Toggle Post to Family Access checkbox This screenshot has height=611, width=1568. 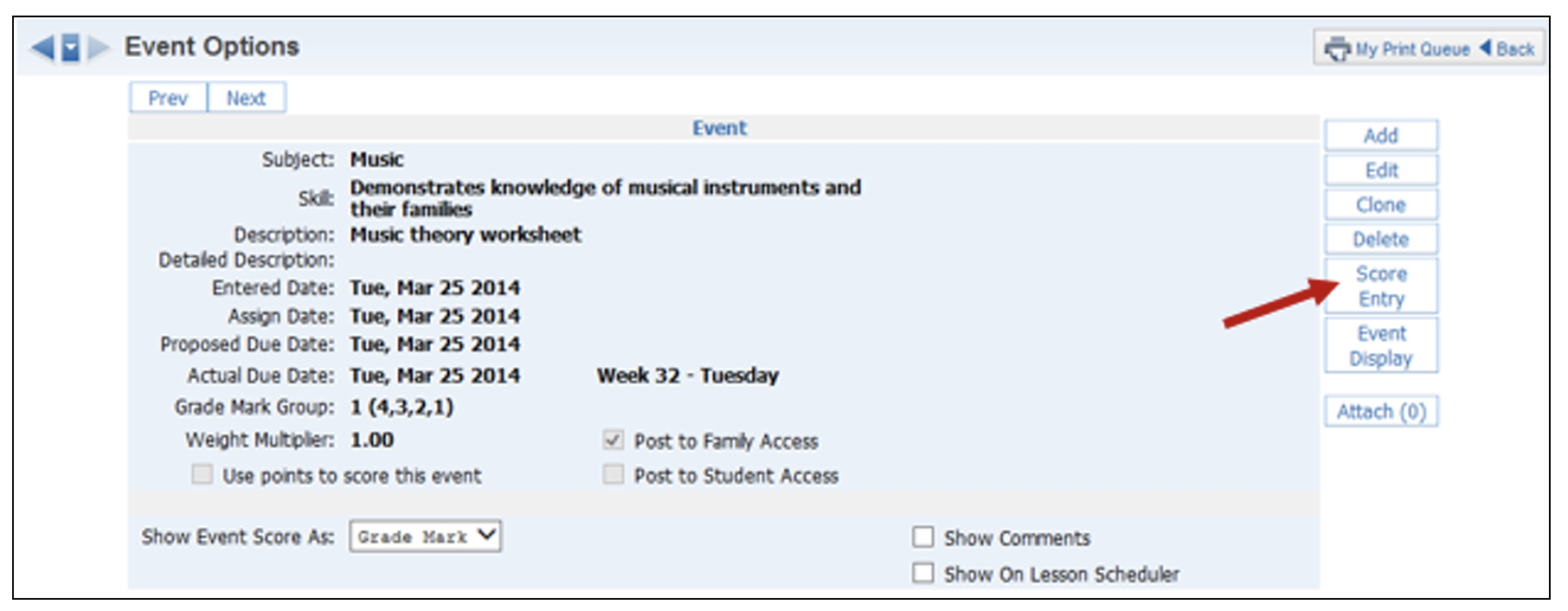click(x=613, y=441)
